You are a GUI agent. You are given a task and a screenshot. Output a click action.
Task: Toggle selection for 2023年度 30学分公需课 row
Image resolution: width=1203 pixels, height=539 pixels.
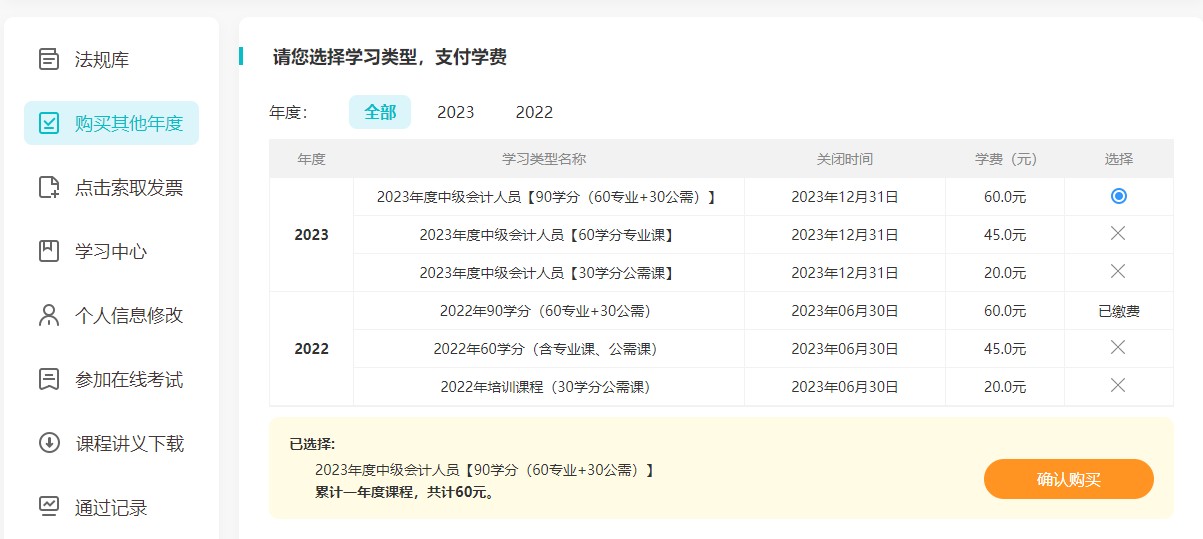1118,271
